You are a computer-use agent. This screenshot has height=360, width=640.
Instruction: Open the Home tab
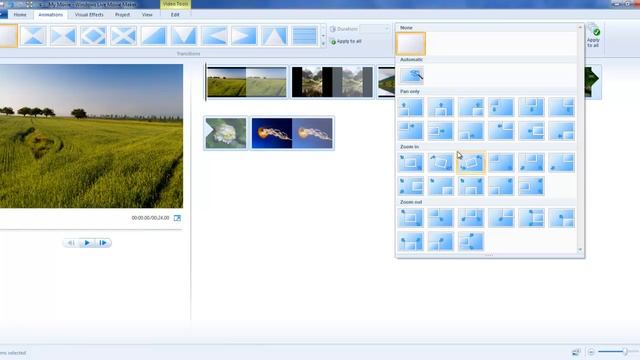click(x=20, y=15)
